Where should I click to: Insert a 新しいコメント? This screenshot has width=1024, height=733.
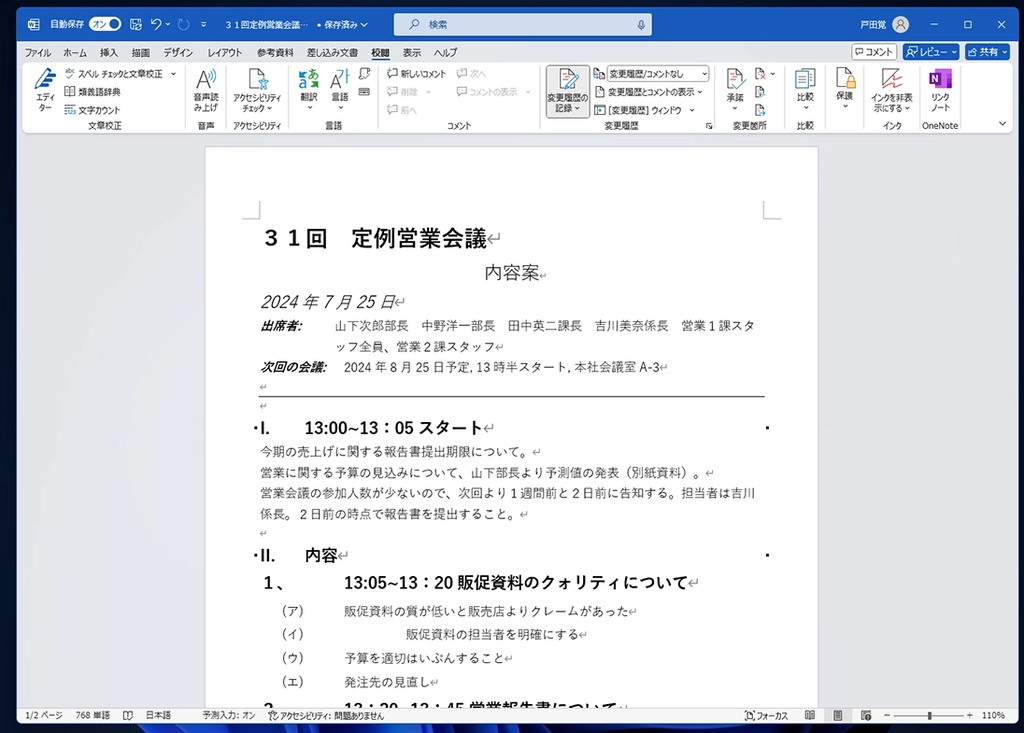(417, 74)
